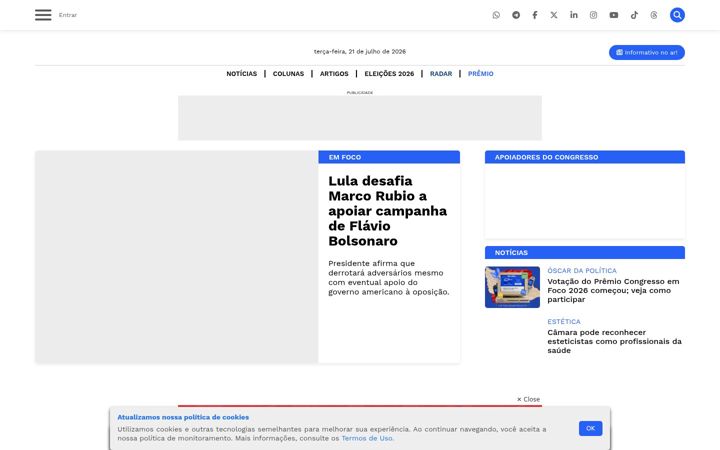
Task: Open the Votação do Prêmio Congresso article
Action: 613,290
